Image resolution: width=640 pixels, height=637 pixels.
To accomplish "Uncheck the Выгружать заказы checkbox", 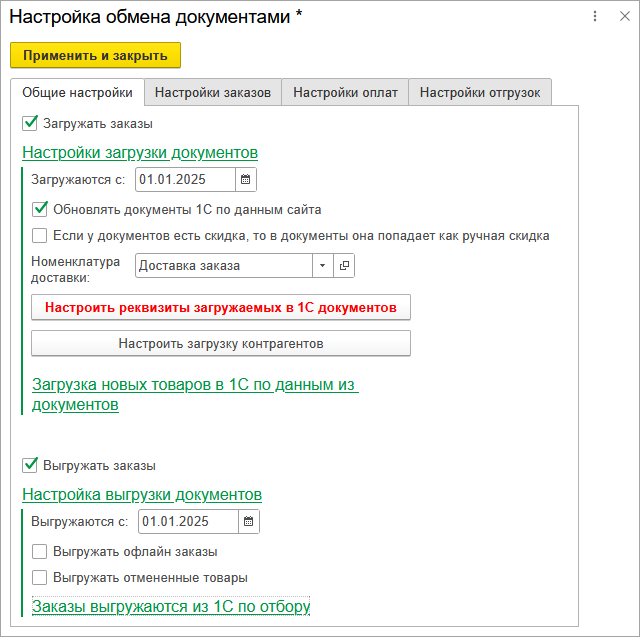I will (x=30, y=465).
